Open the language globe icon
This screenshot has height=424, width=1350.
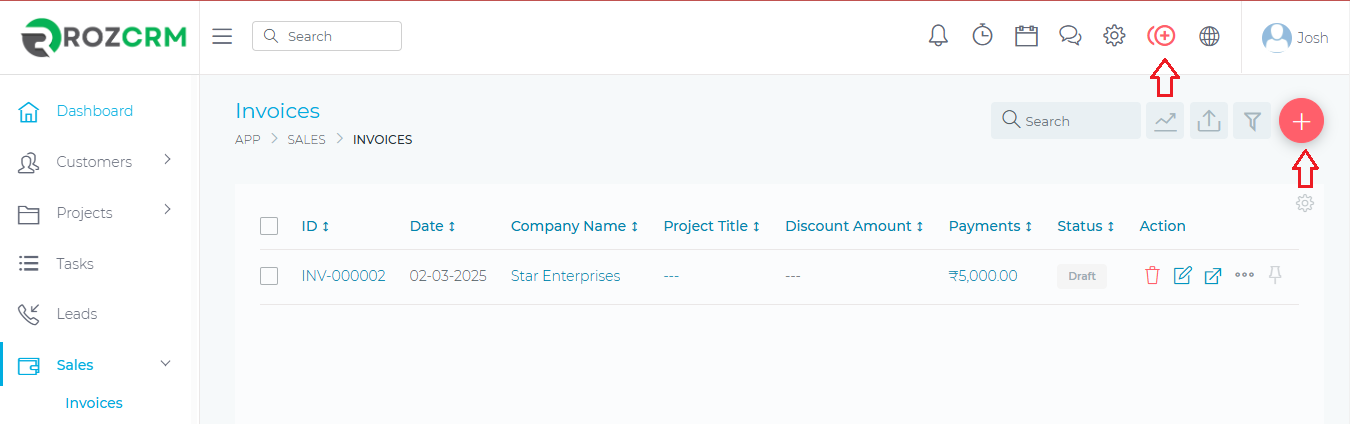pos(1209,36)
